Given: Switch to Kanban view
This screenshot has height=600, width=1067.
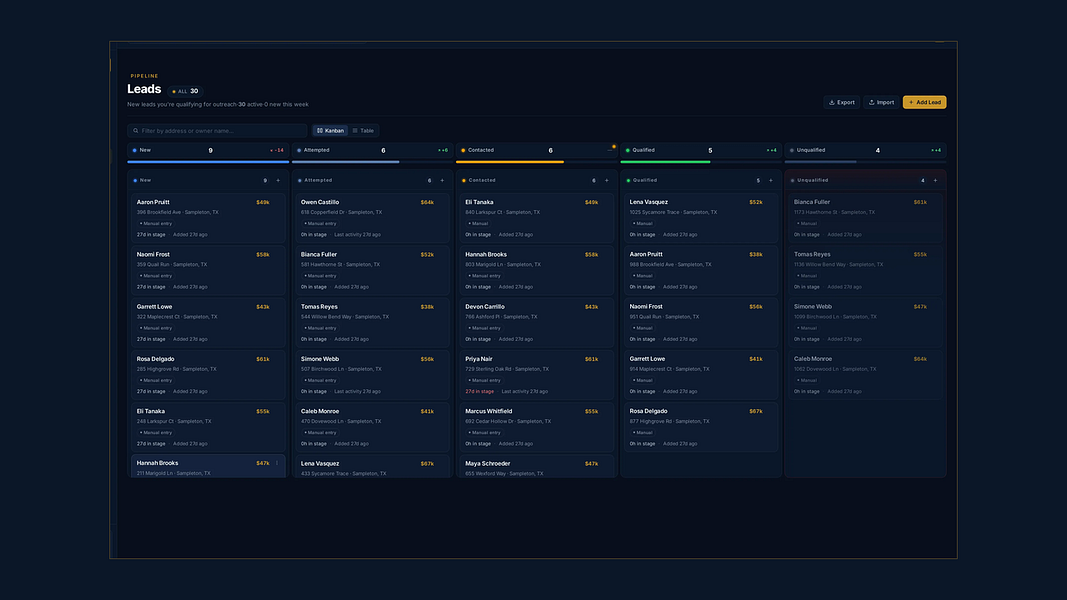Looking at the screenshot, I should tap(331, 131).
